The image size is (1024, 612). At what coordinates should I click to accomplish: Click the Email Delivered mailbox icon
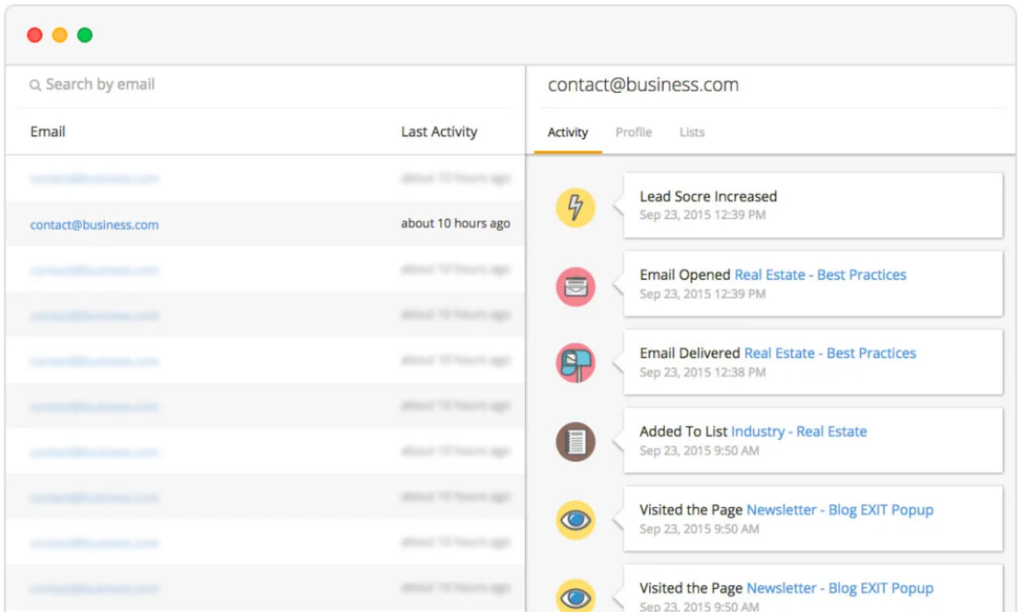575,363
